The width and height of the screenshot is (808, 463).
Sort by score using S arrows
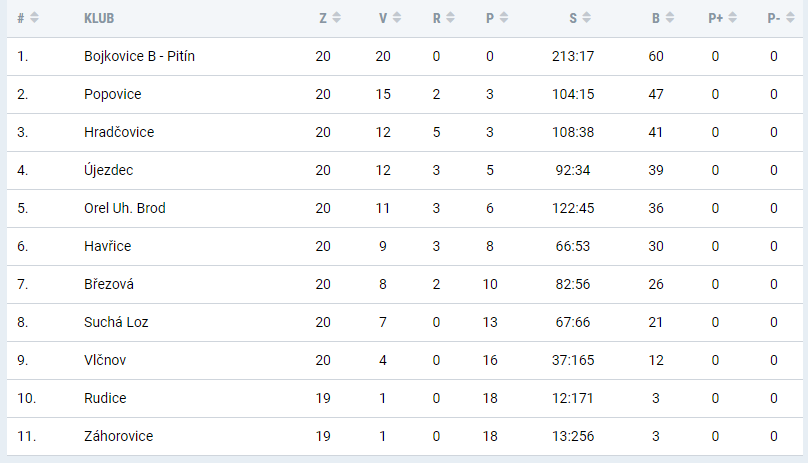(x=586, y=18)
